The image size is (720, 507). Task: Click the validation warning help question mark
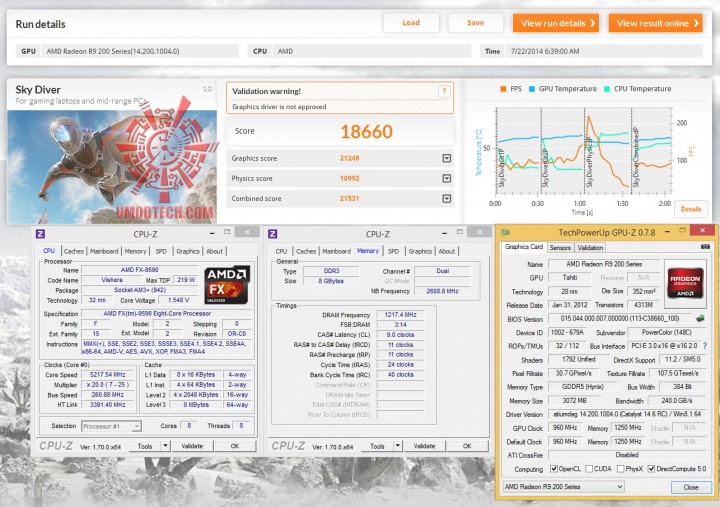tap(444, 91)
